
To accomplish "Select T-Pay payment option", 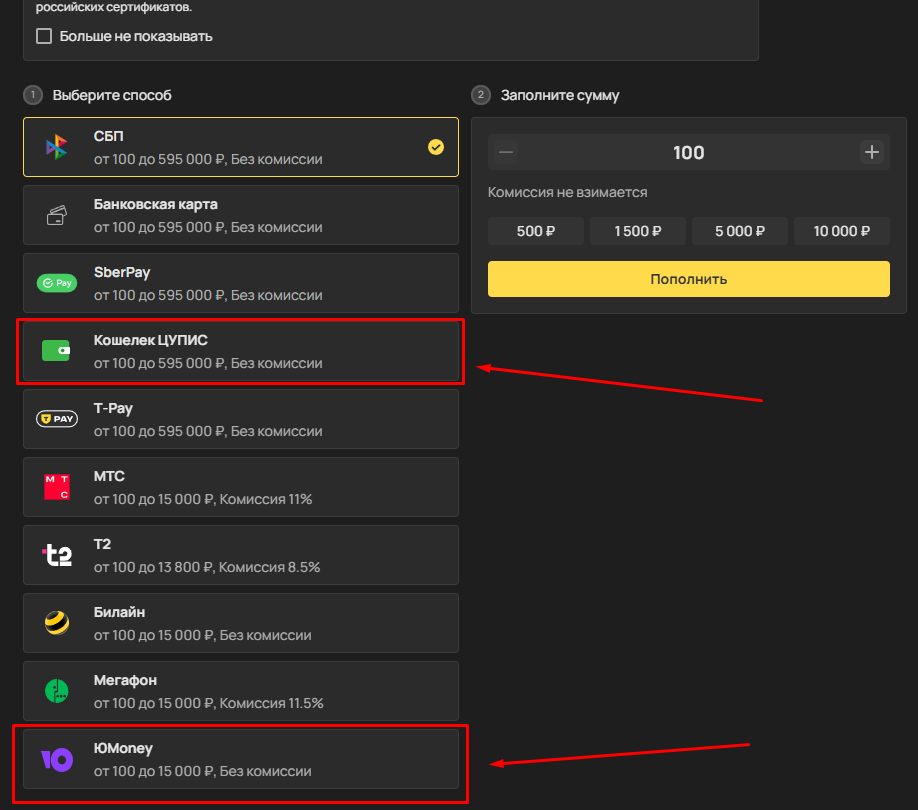I will pos(241,419).
